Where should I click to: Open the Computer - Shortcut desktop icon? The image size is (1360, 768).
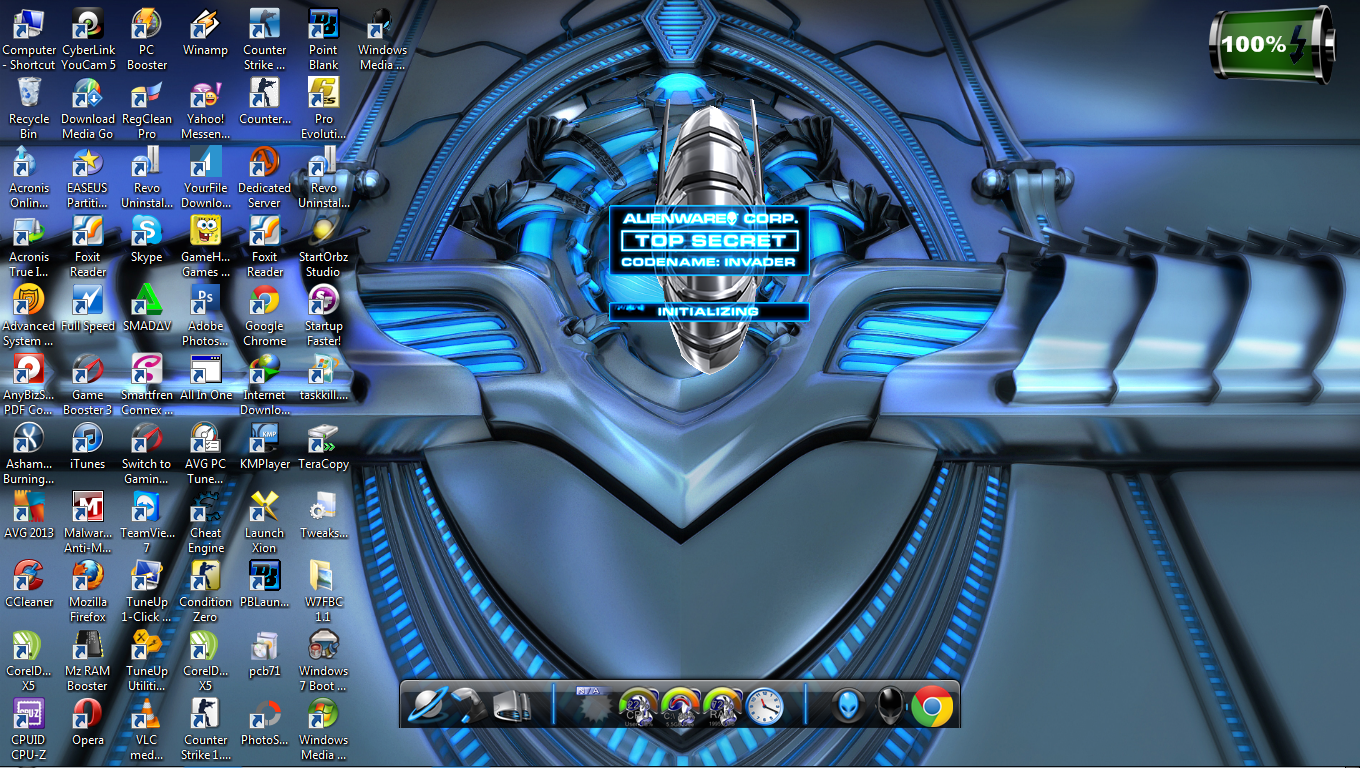[29, 39]
